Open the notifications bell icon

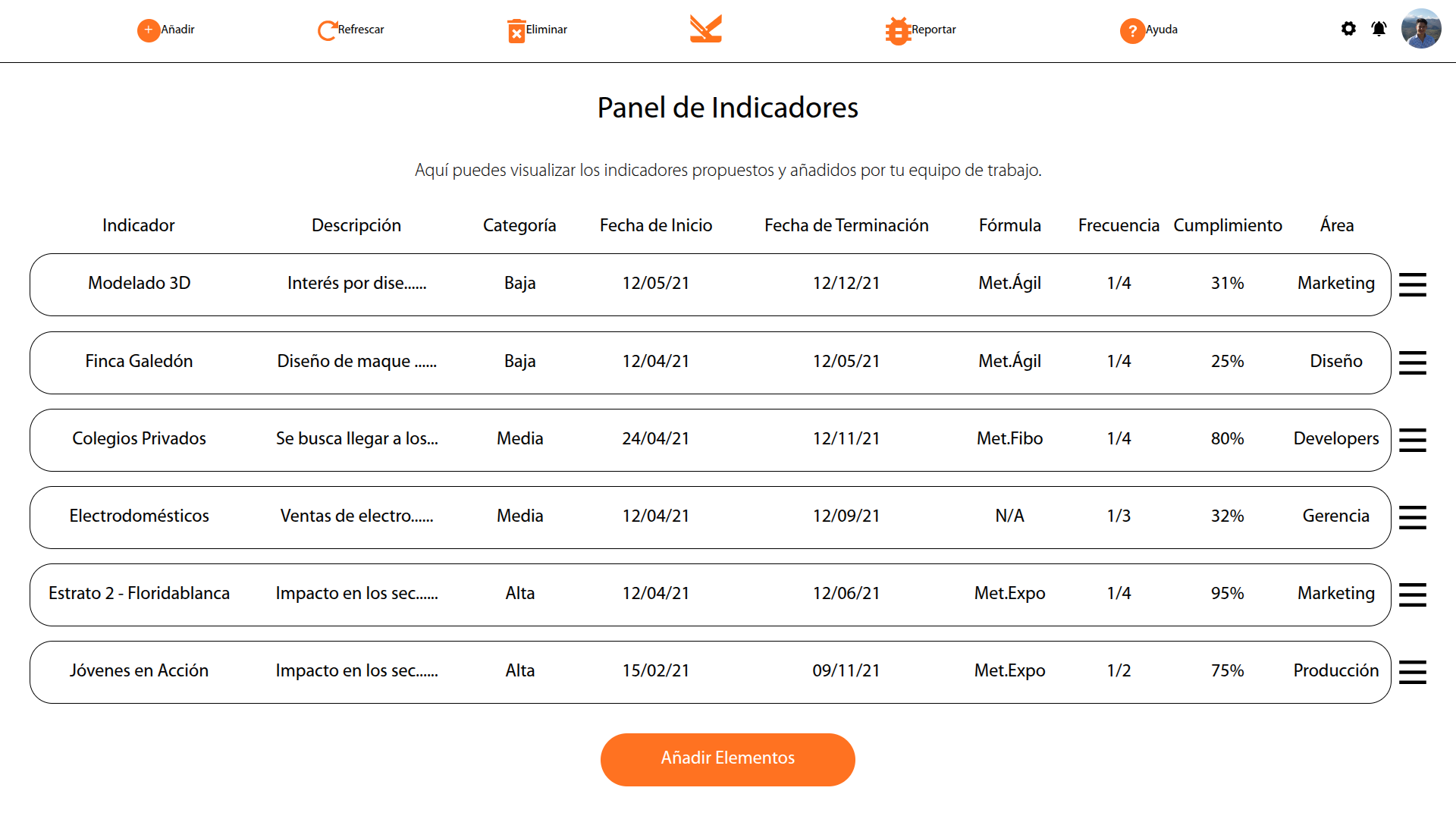tap(1379, 29)
